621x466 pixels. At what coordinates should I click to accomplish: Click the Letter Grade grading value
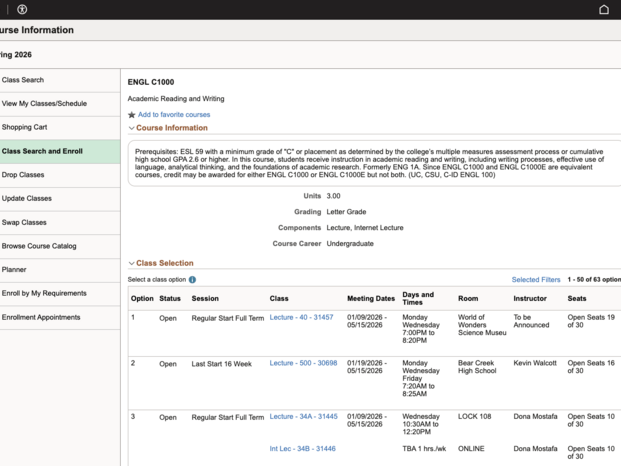(x=346, y=212)
